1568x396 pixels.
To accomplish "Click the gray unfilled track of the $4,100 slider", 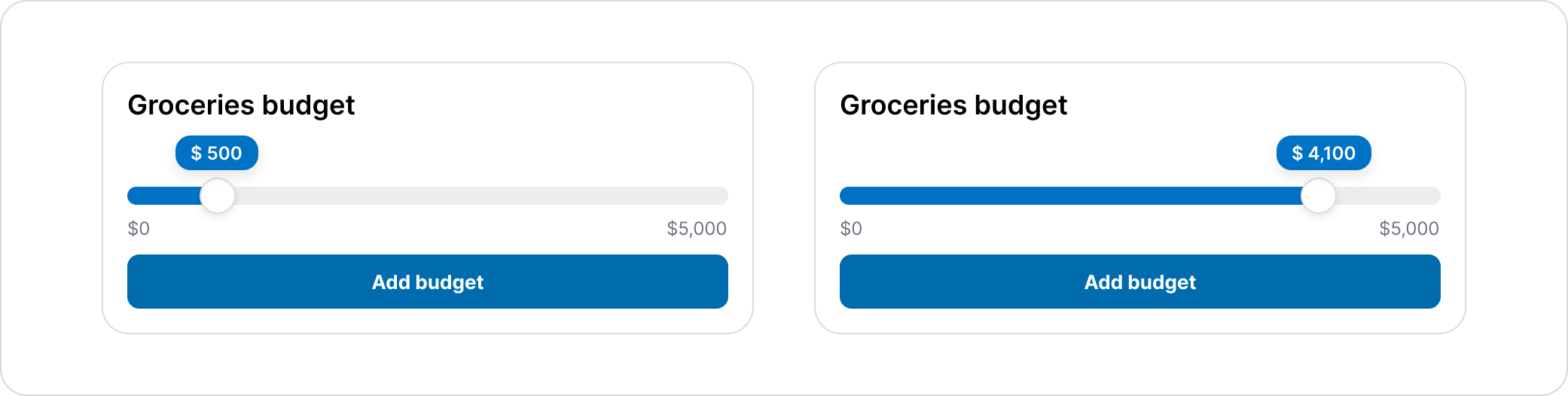I will click(1388, 196).
